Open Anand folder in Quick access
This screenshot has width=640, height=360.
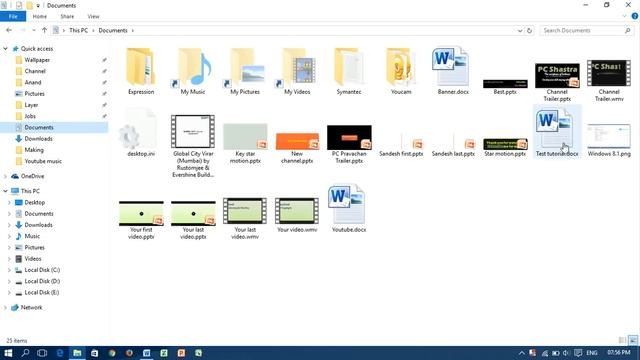coord(33,82)
